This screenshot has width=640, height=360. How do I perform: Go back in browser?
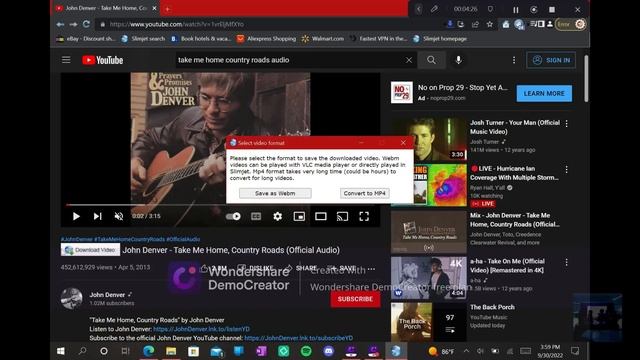(x=60, y=24)
